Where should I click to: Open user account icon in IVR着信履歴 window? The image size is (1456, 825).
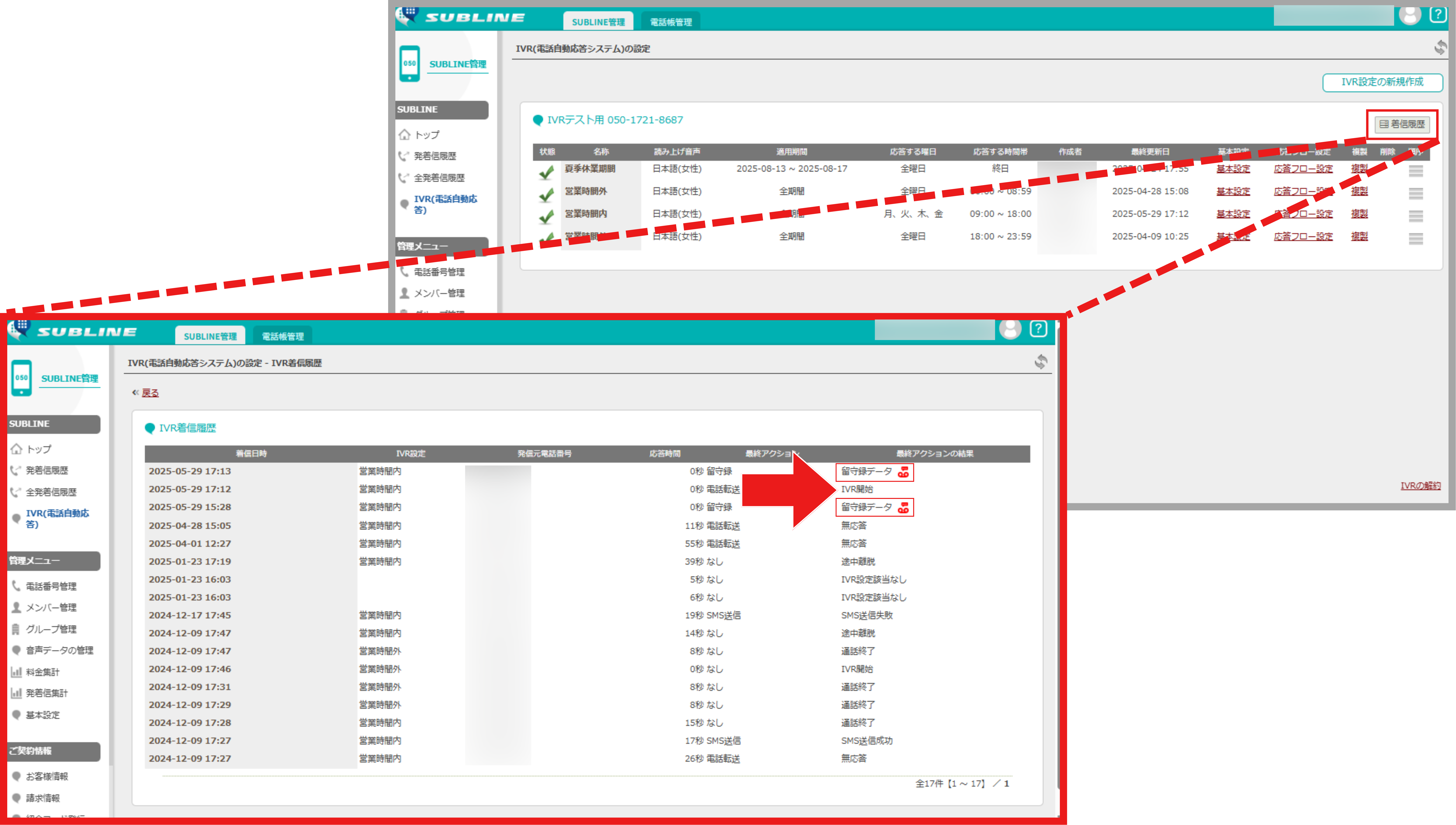(x=1010, y=329)
